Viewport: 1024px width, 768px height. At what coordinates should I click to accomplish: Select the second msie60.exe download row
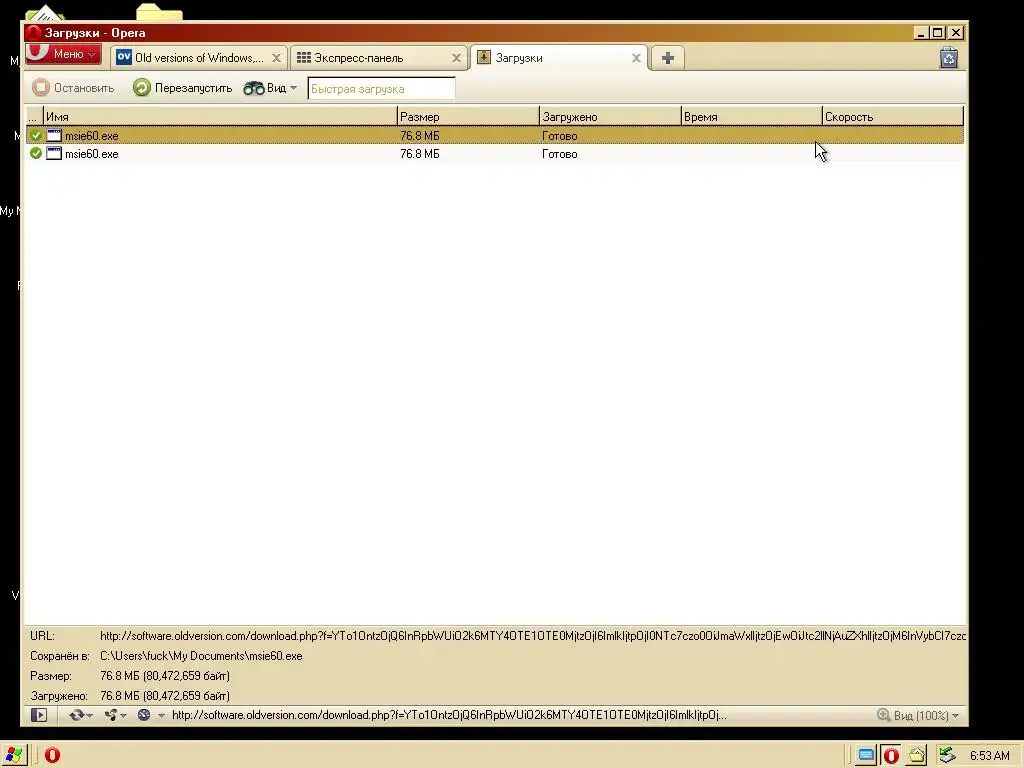(x=494, y=153)
